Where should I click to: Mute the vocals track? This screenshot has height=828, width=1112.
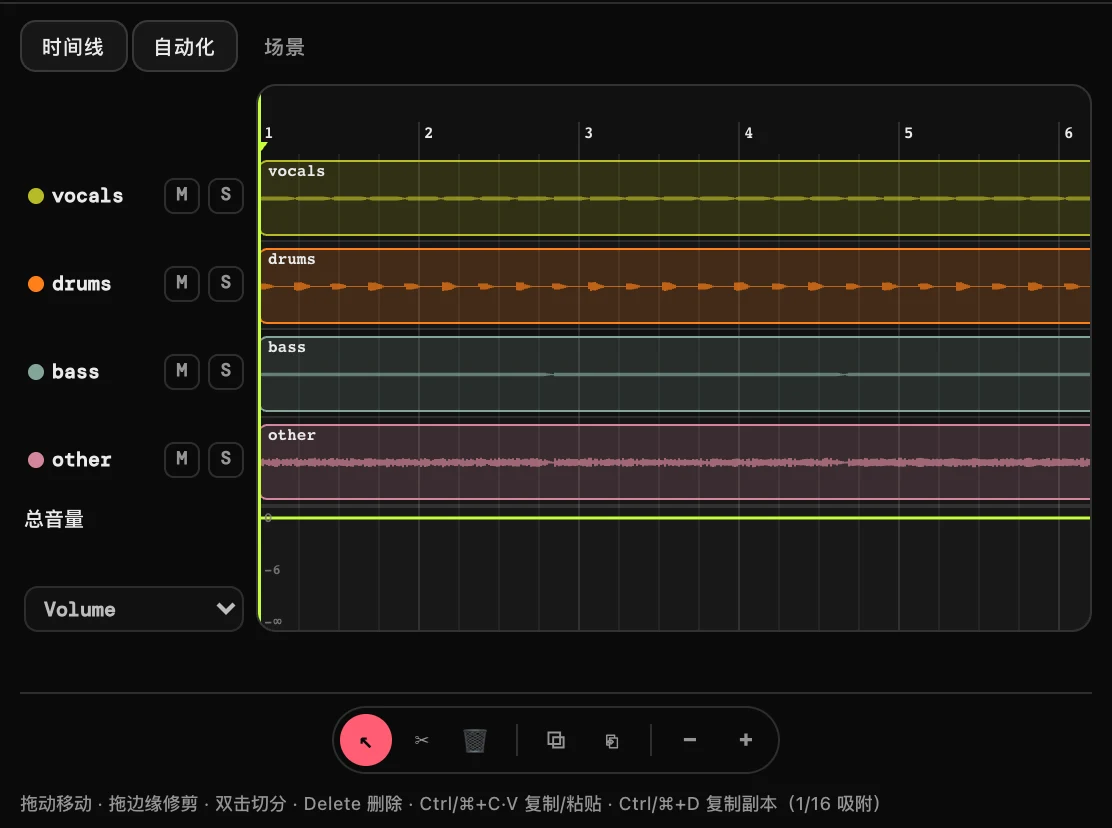182,195
